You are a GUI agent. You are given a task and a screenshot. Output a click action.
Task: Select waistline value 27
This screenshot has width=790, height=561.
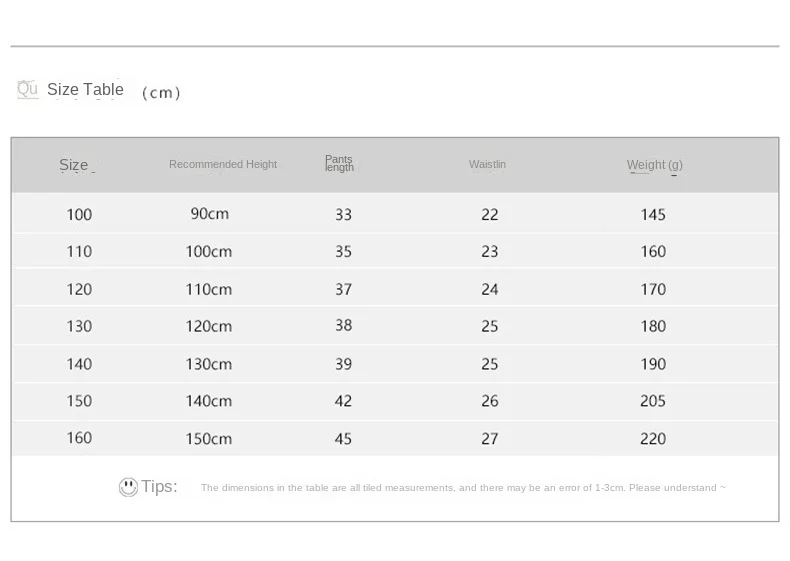pos(490,439)
